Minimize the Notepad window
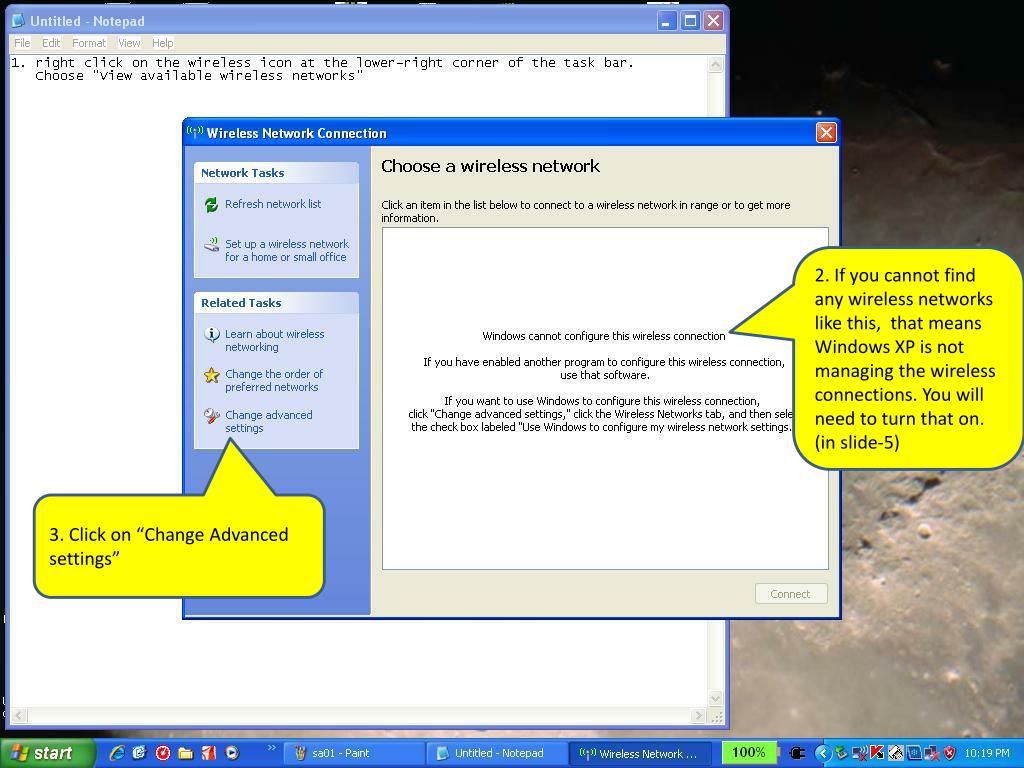 coord(665,21)
